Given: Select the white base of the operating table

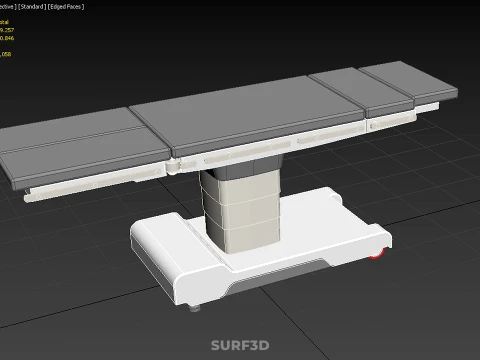Looking at the screenshot, I should click(260, 246).
